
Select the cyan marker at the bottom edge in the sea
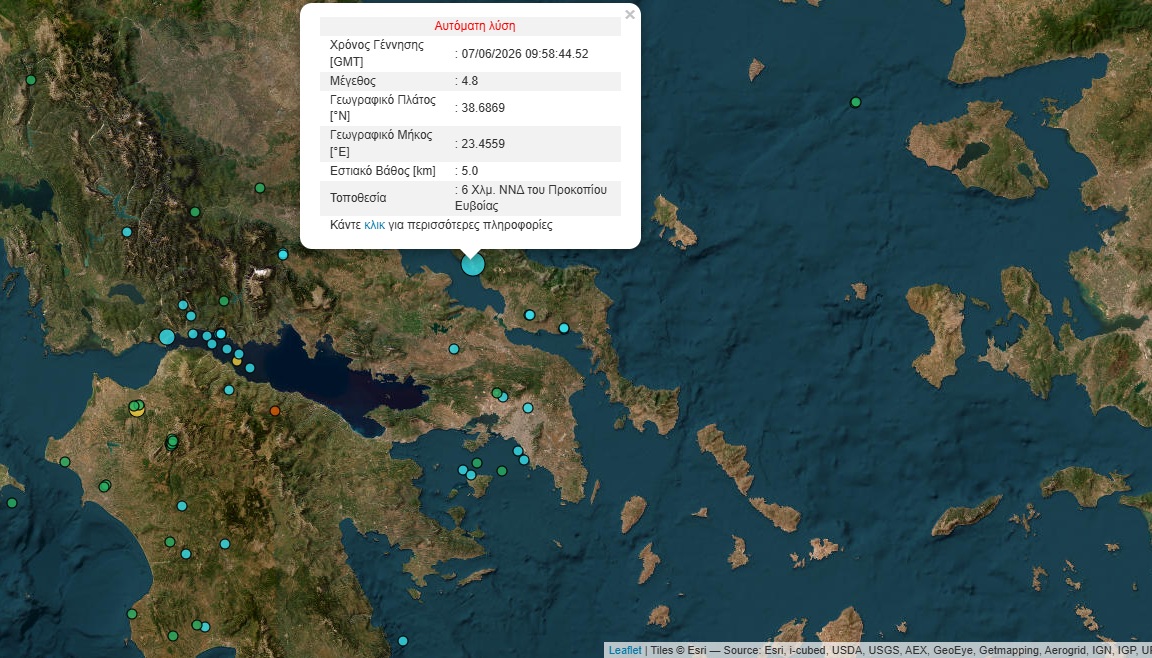[x=403, y=641]
